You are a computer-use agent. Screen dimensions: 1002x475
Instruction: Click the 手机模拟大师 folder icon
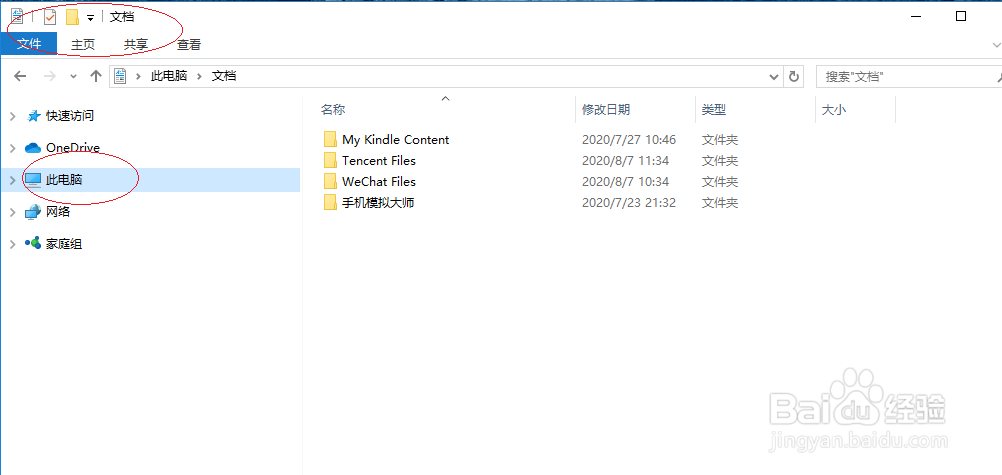(x=330, y=203)
